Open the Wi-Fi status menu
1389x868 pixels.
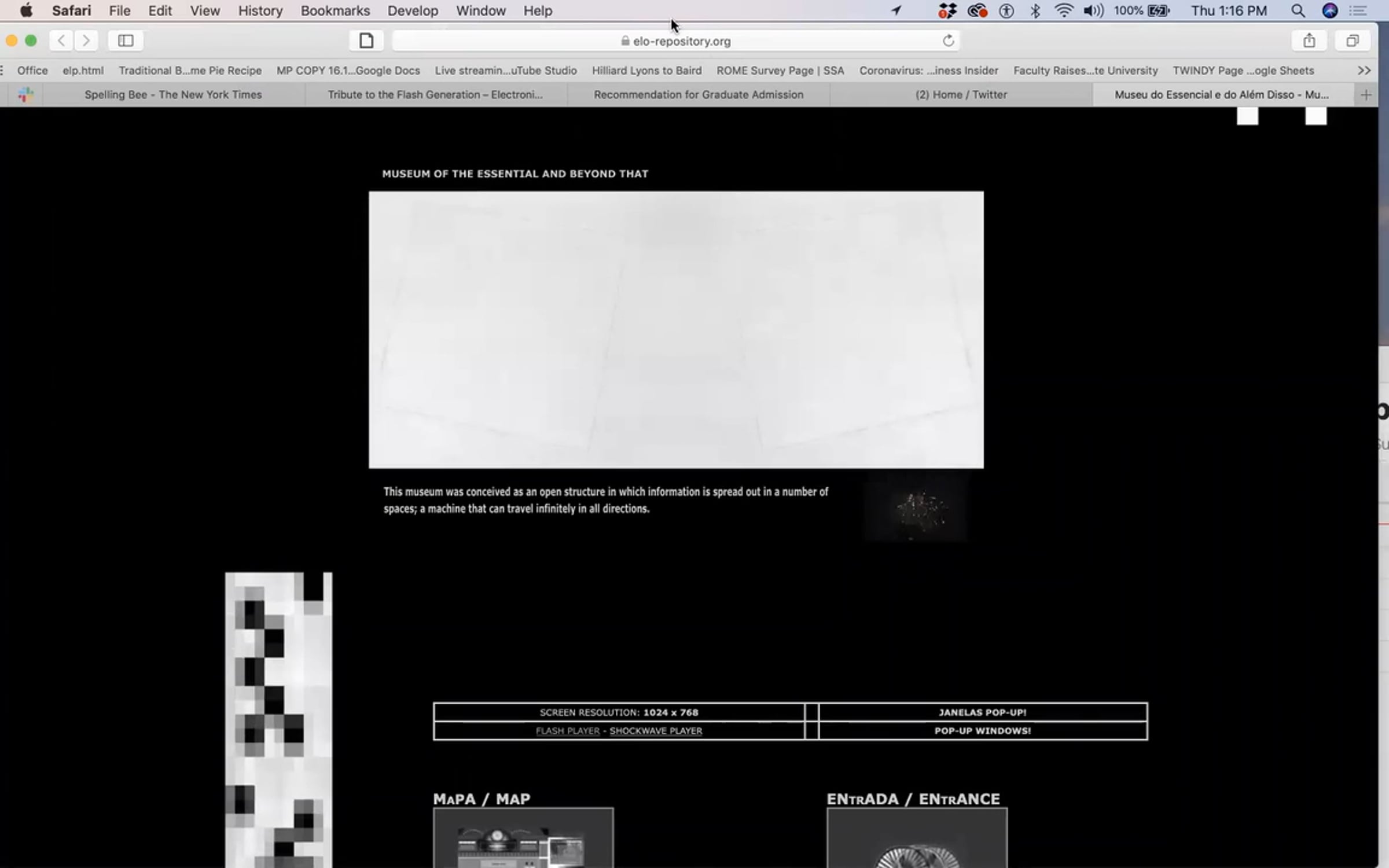tap(1064, 10)
